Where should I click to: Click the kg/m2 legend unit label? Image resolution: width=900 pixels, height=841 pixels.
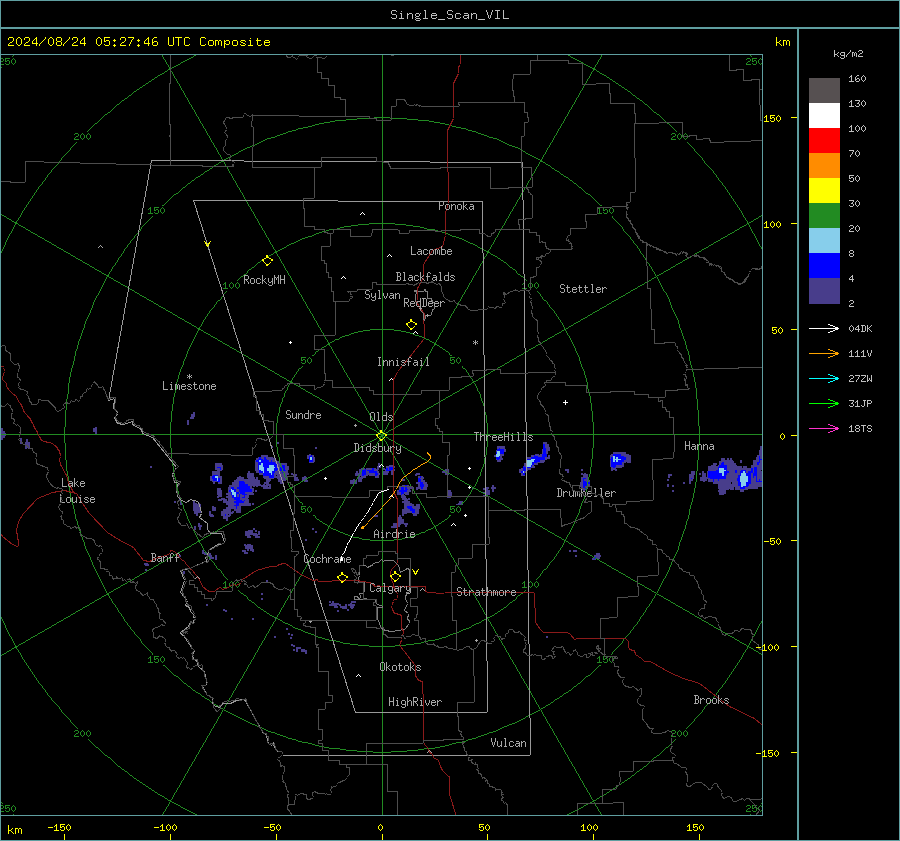click(848, 54)
